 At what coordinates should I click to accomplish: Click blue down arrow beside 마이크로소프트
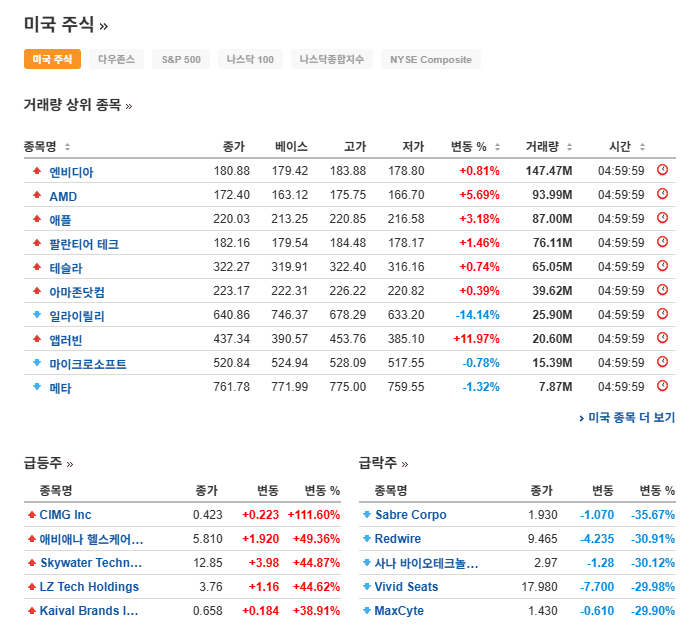[37, 362]
